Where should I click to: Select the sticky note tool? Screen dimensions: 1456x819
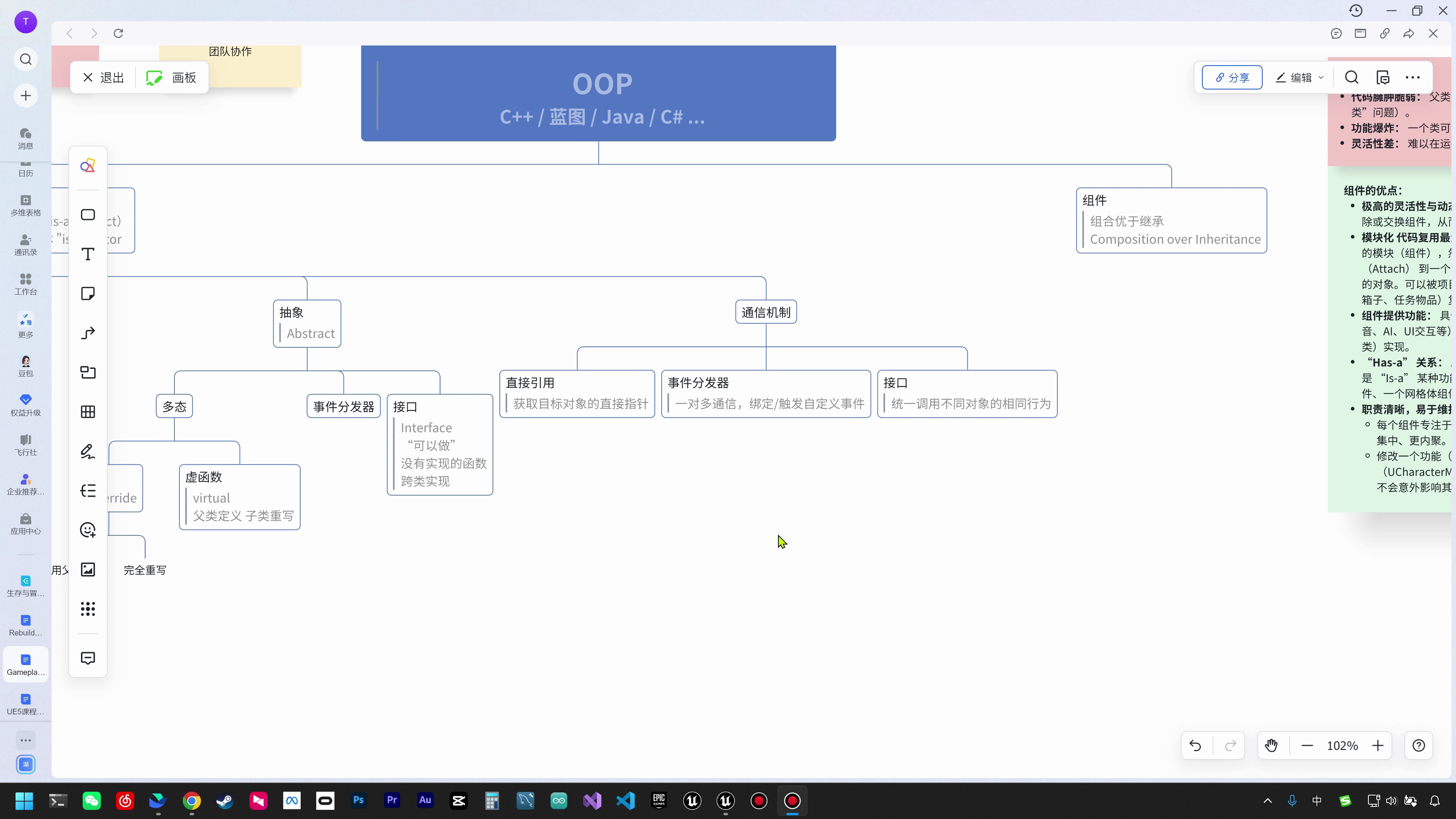click(x=88, y=293)
